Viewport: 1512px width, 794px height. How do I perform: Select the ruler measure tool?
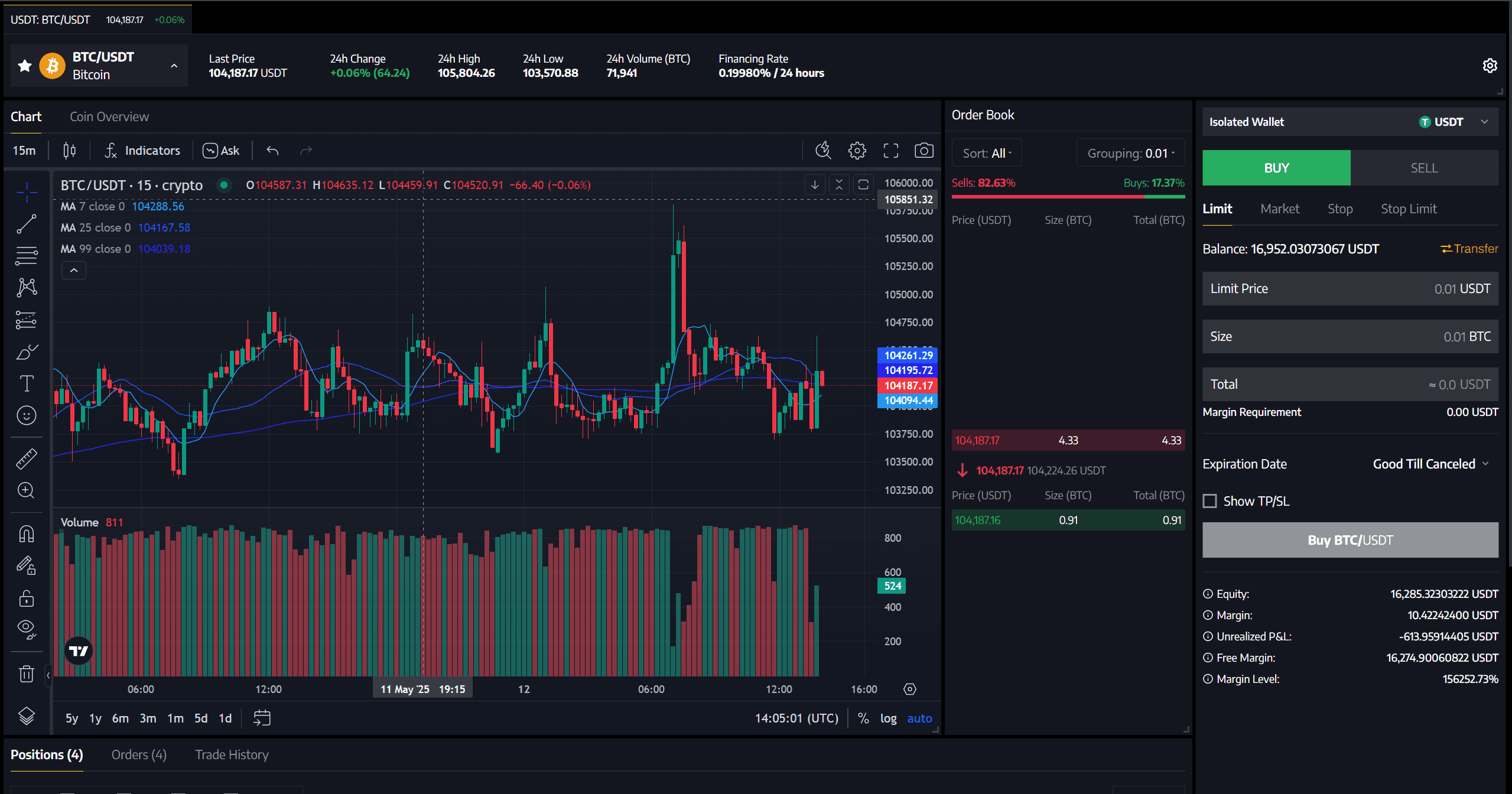27,458
